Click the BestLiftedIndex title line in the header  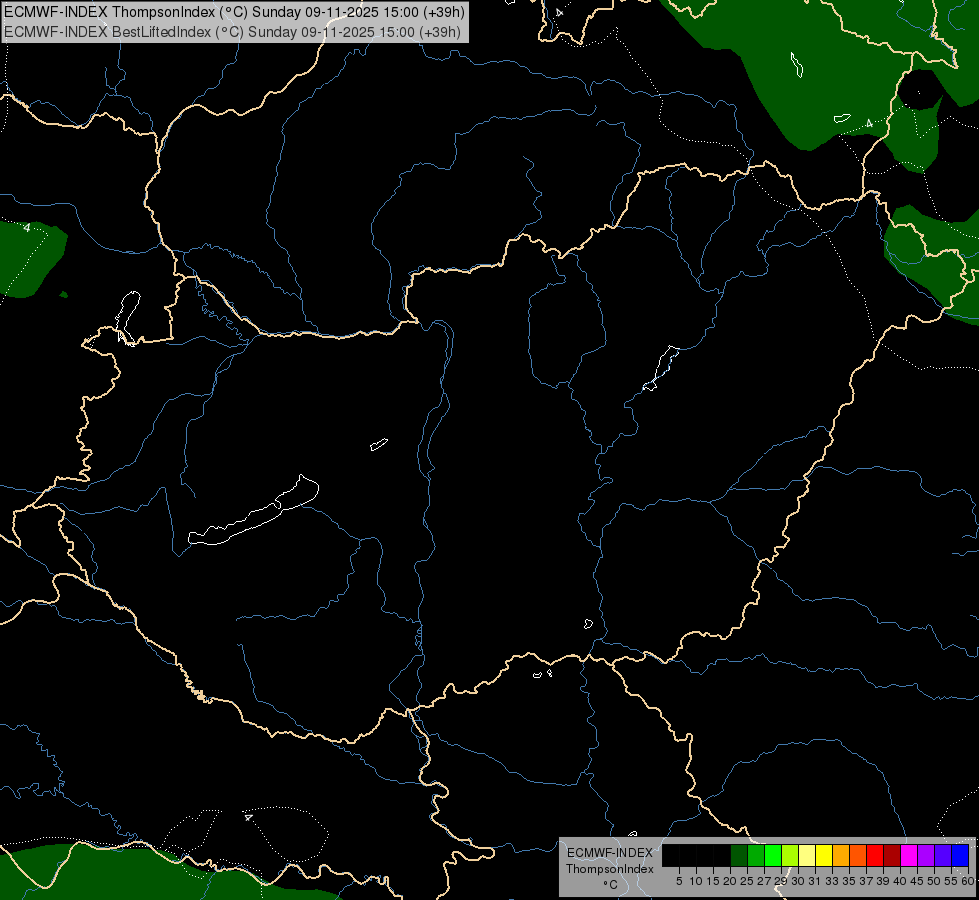pos(232,32)
